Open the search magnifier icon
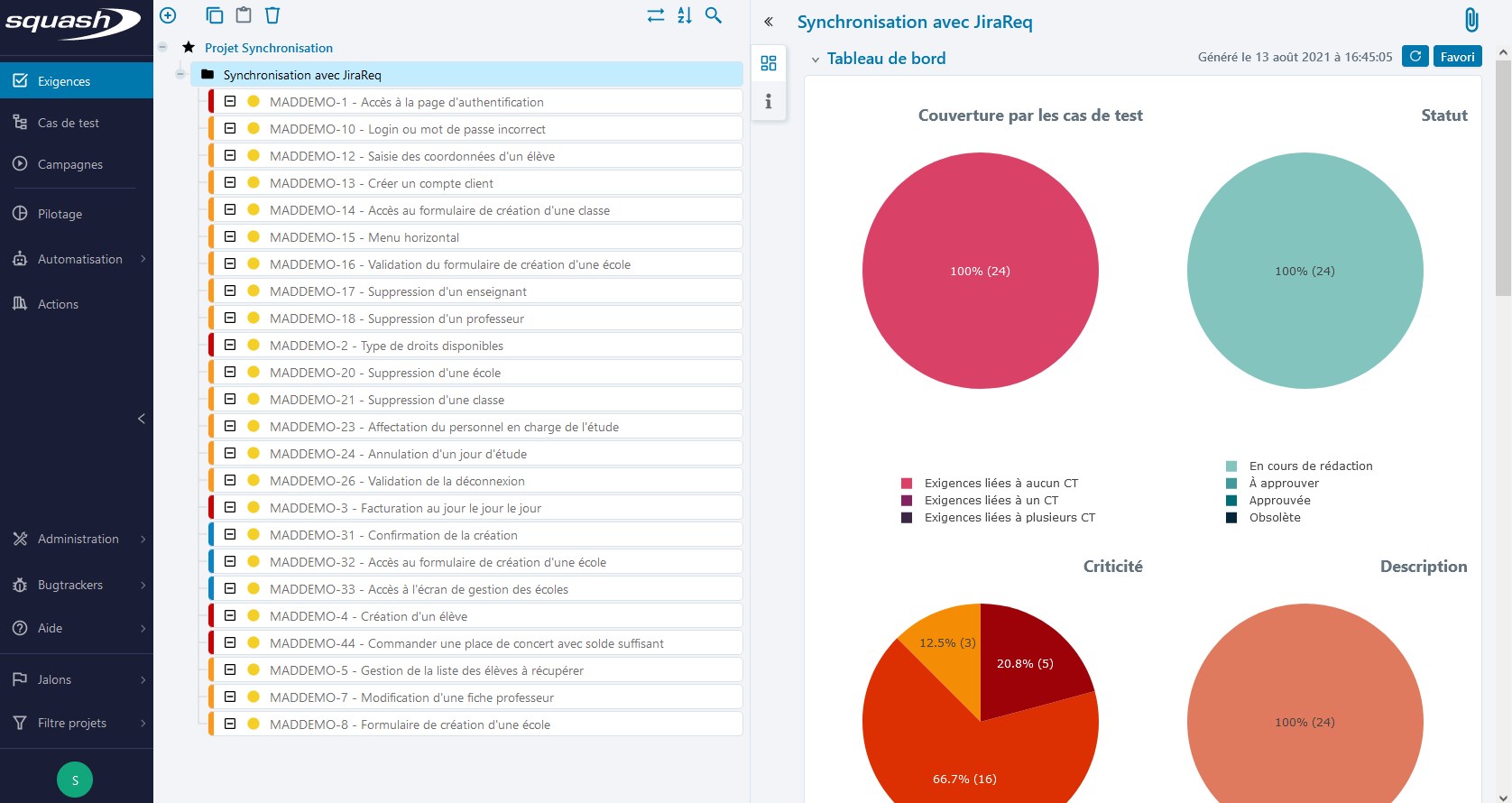 [714, 15]
